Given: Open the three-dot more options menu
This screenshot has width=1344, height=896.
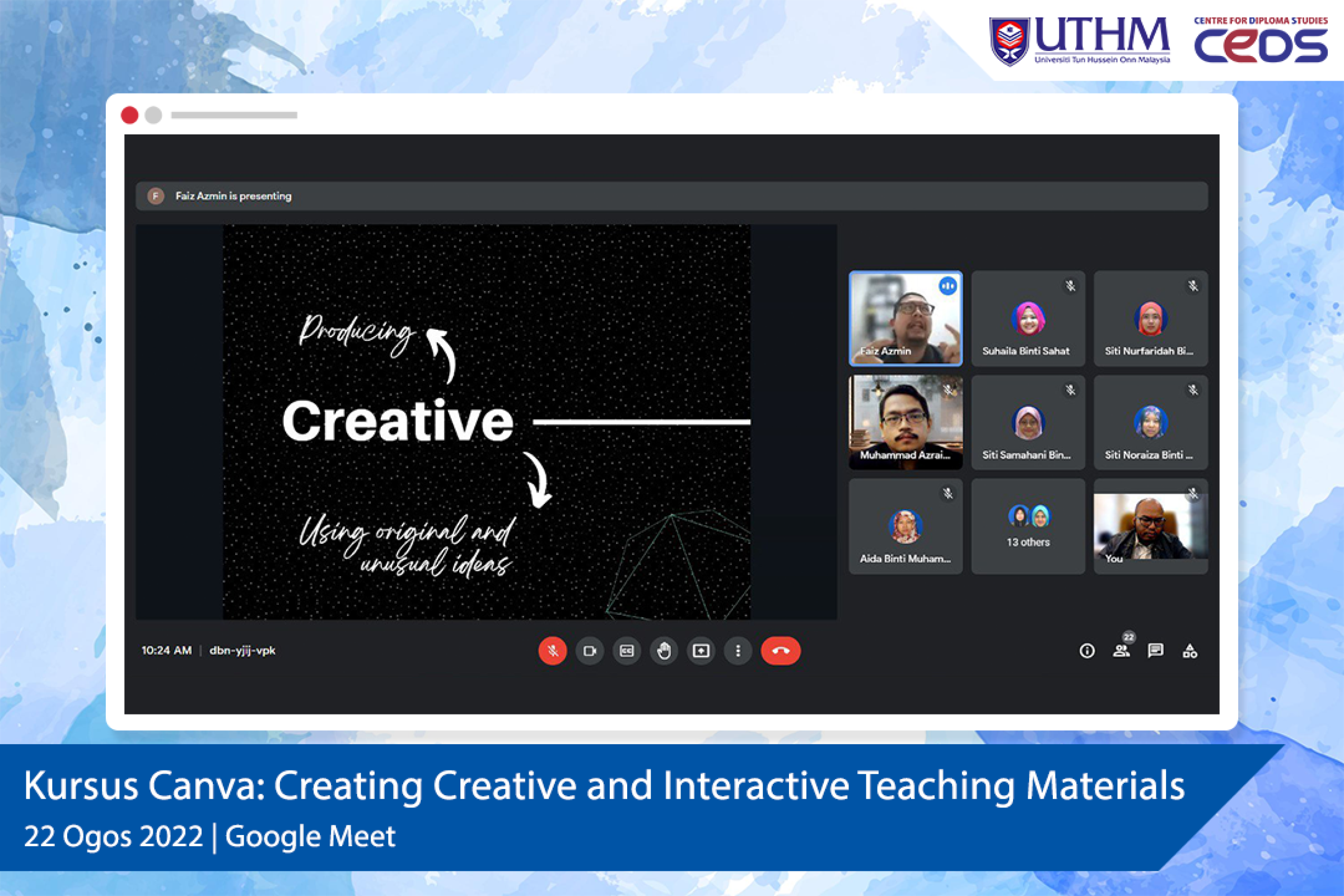Looking at the screenshot, I should (x=738, y=650).
